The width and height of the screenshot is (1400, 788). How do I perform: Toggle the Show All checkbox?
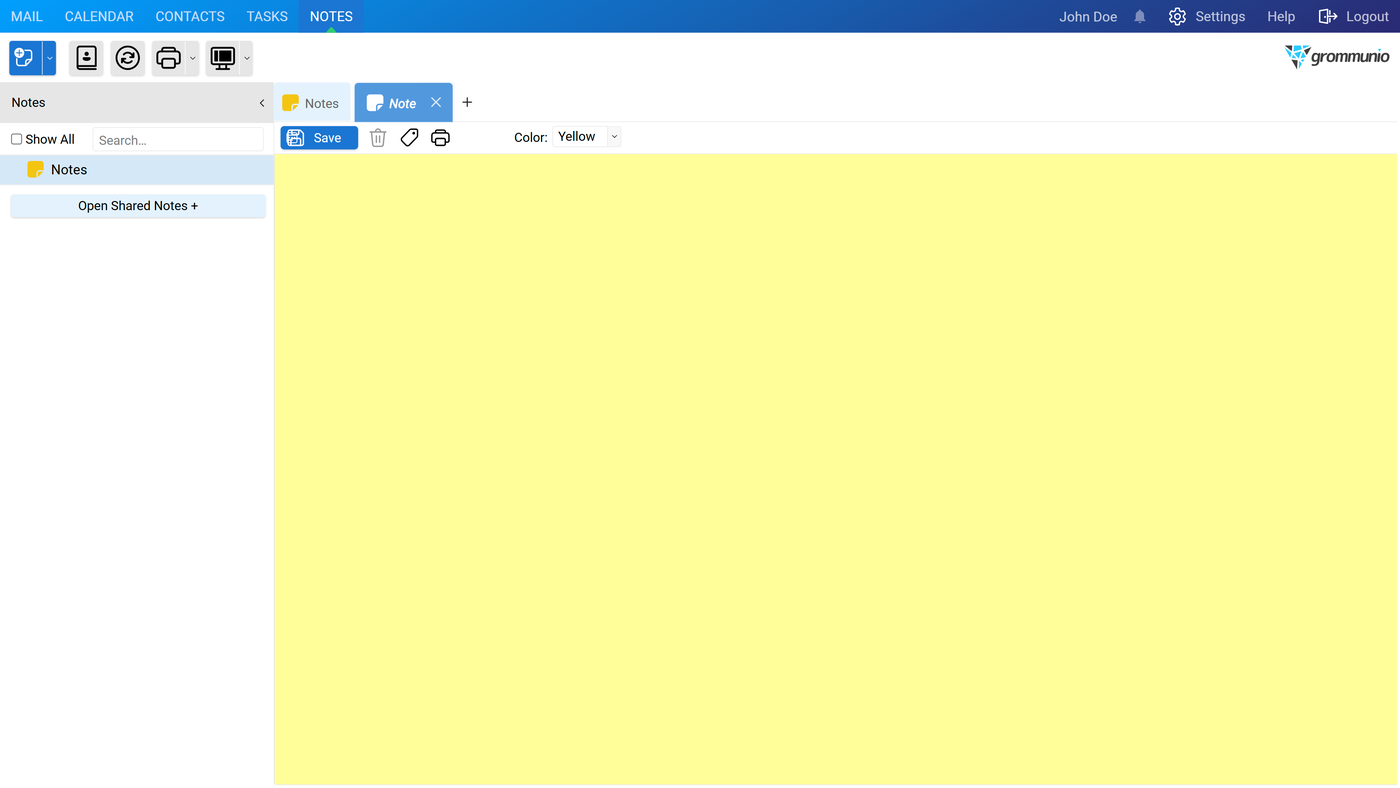tap(16, 139)
